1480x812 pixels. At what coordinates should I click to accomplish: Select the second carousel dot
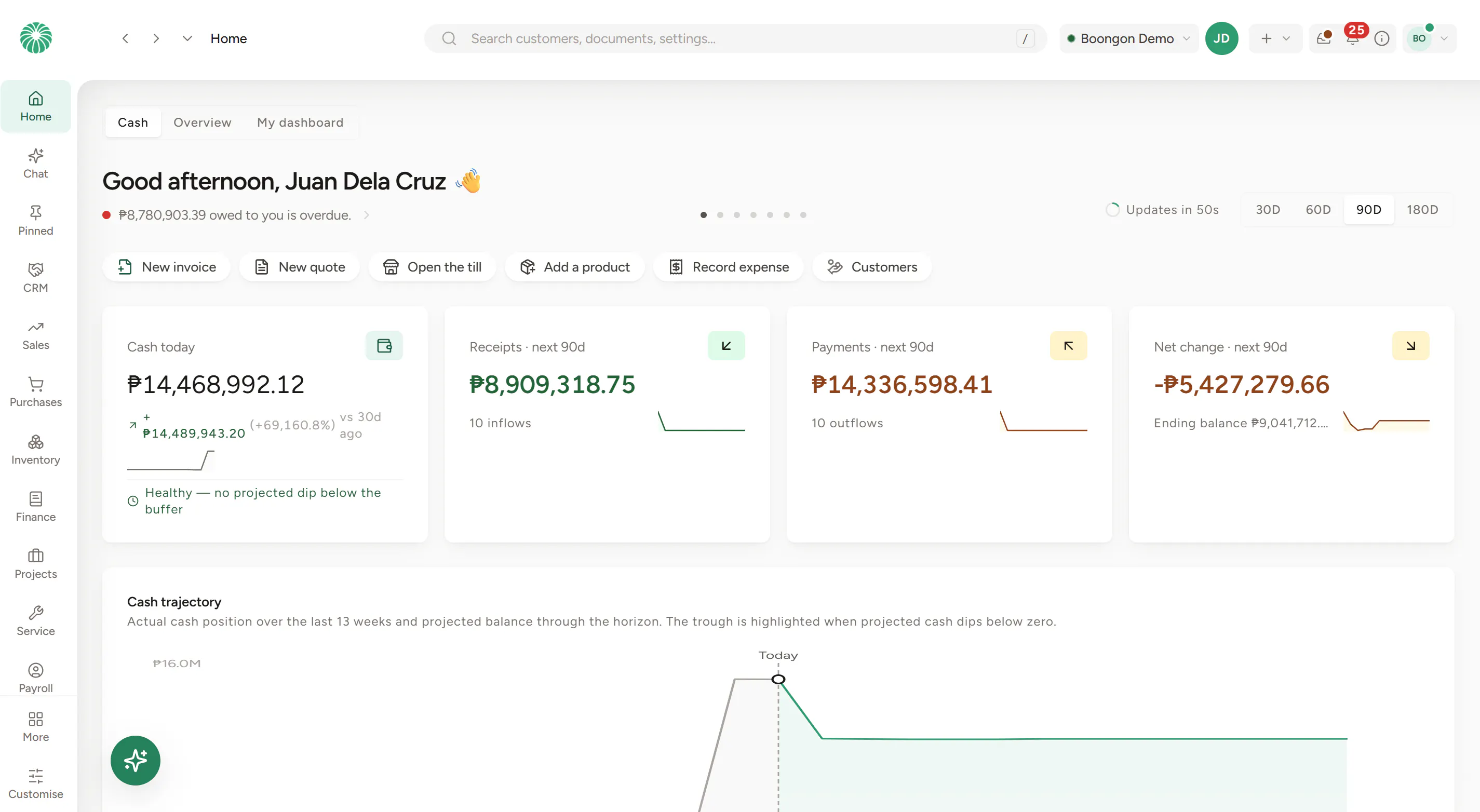click(720, 215)
